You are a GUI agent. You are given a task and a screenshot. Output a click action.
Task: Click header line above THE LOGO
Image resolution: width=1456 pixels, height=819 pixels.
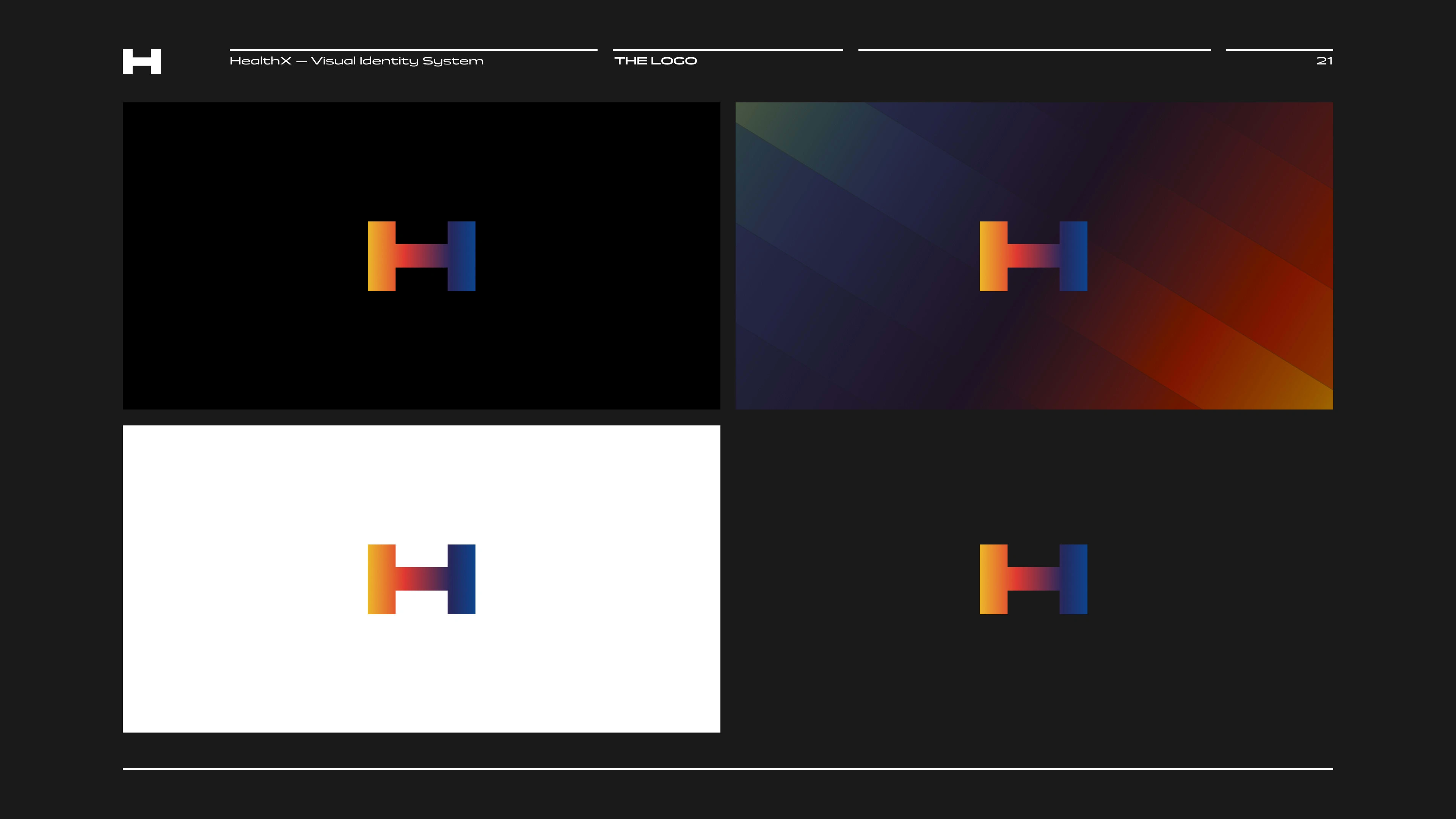(728, 50)
